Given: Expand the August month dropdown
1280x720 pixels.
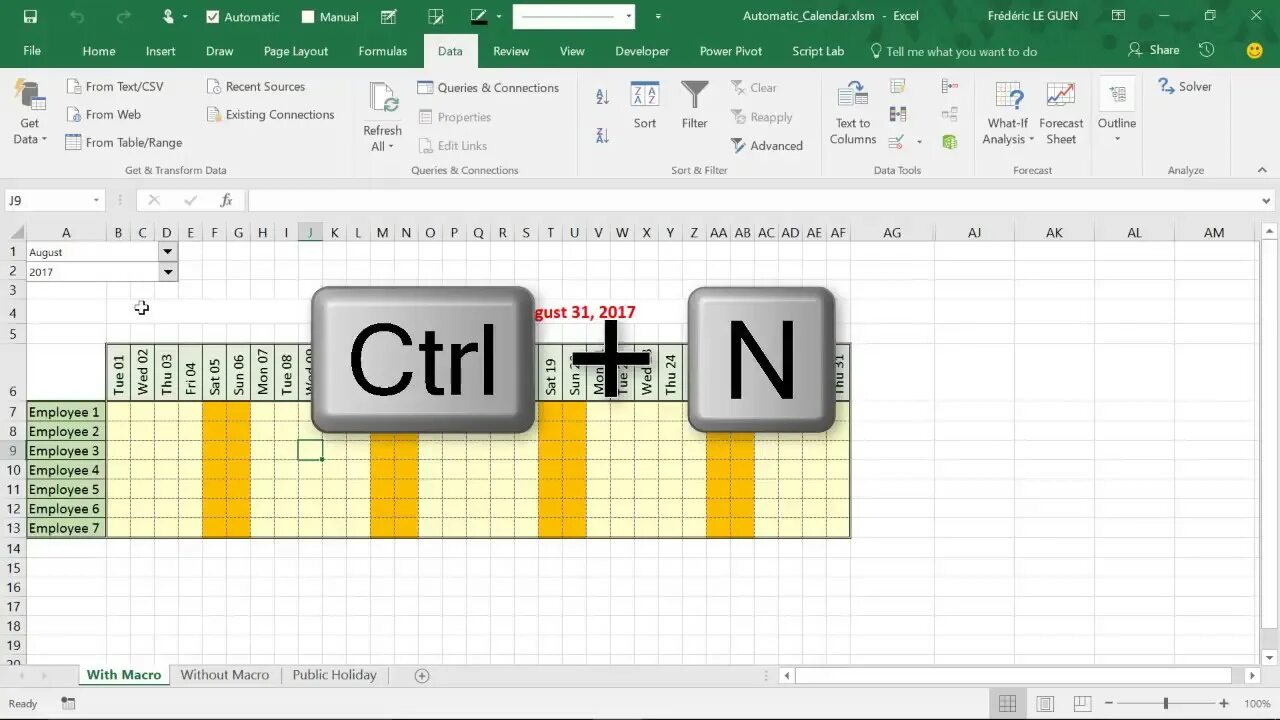Looking at the screenshot, I should click(168, 252).
